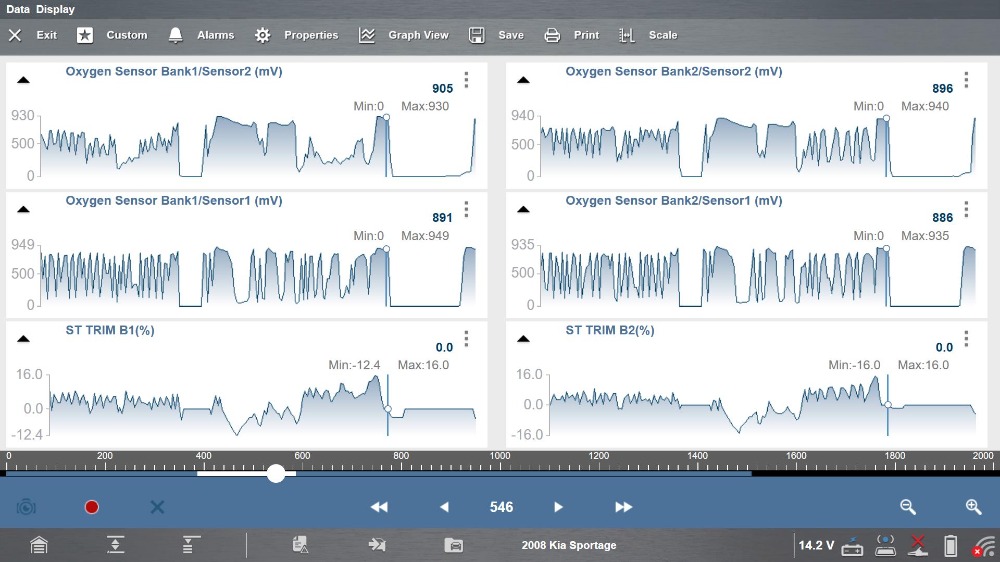The width and height of the screenshot is (1000, 562).
Task: Step forward one frame
Action: 559,507
